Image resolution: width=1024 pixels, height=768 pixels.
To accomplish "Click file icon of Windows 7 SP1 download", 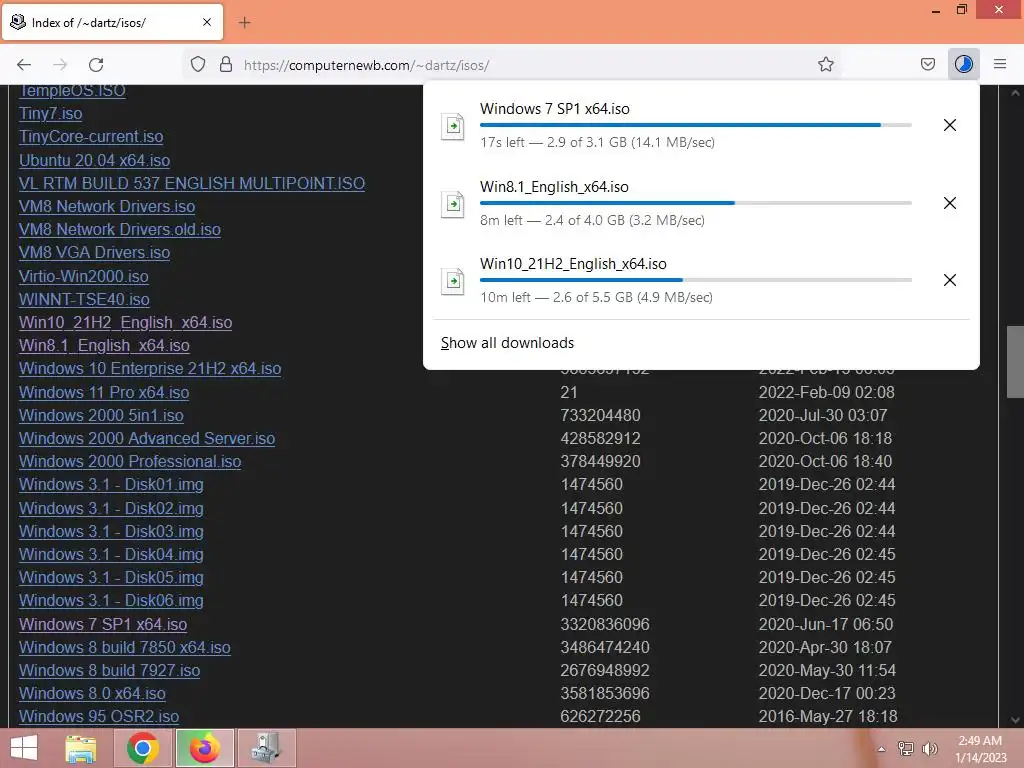I will pyautogui.click(x=453, y=126).
